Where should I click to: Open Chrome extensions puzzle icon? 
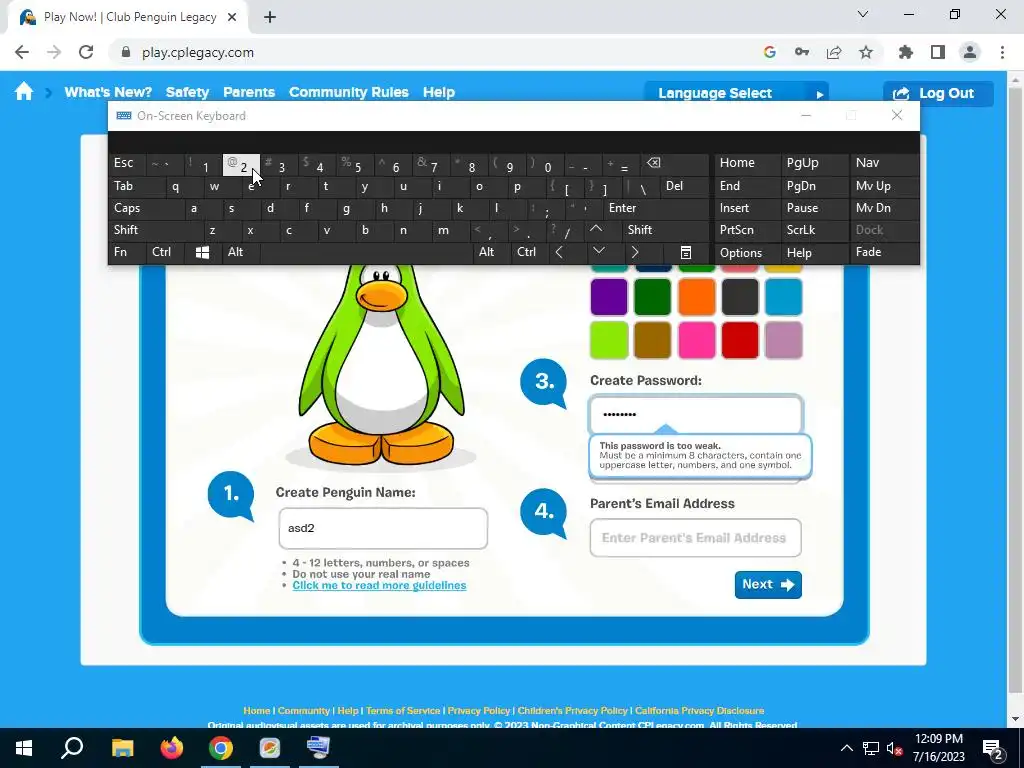[905, 52]
